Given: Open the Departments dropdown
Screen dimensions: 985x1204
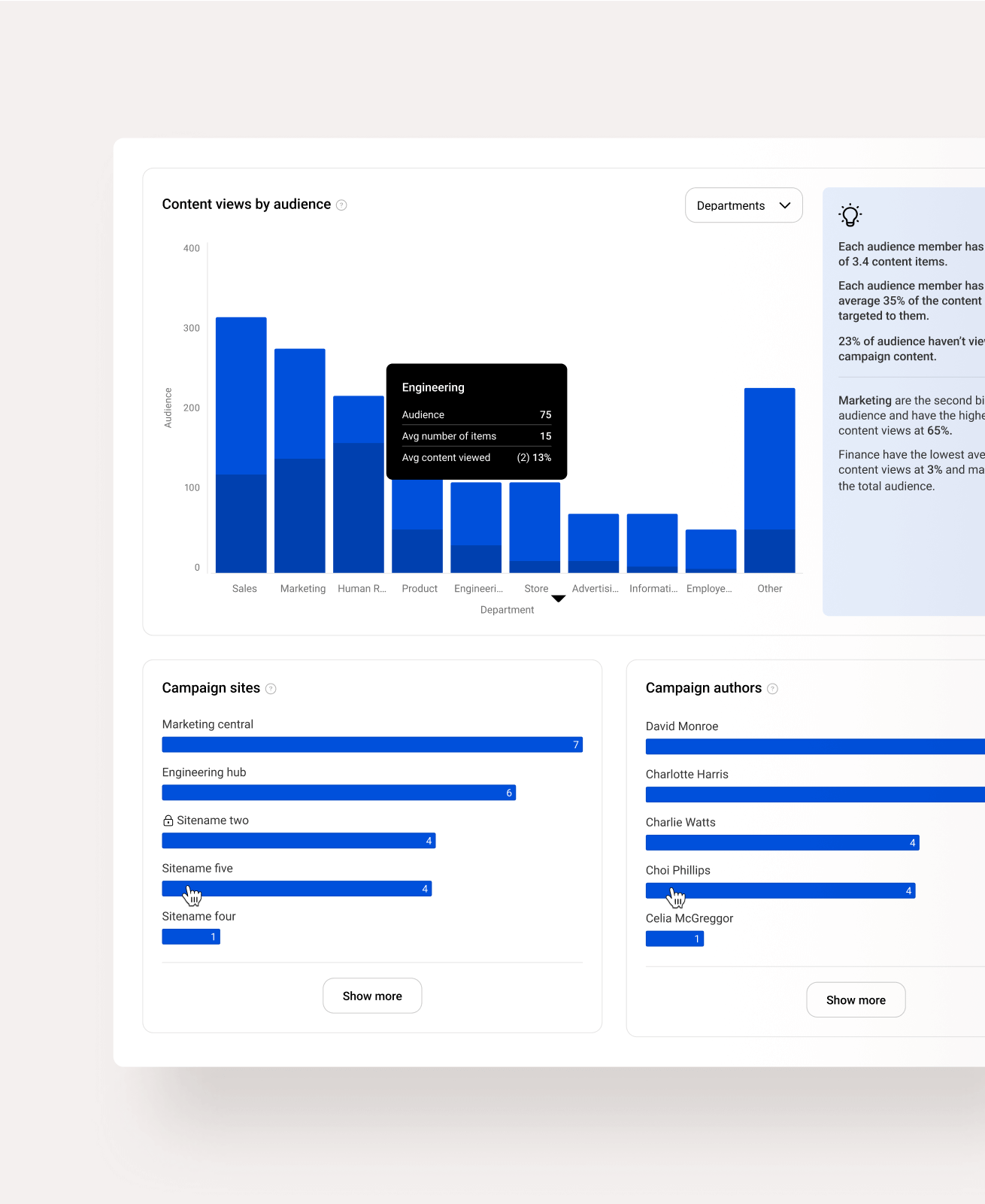Looking at the screenshot, I should (743, 205).
